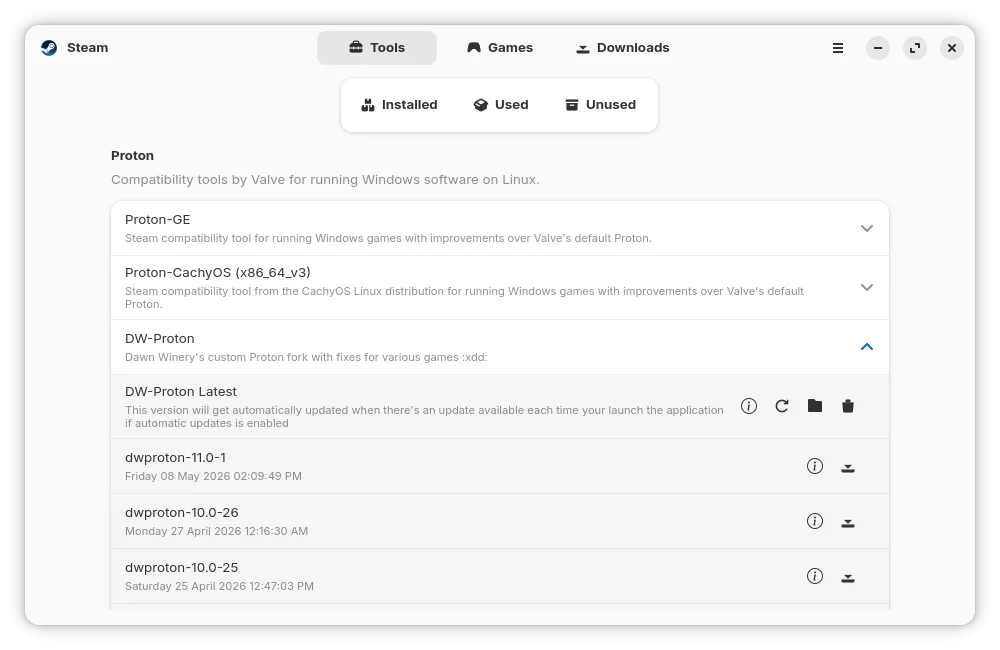The height and width of the screenshot is (650, 1000).
Task: Download dwproton-10.0-25
Action: click(x=848, y=577)
